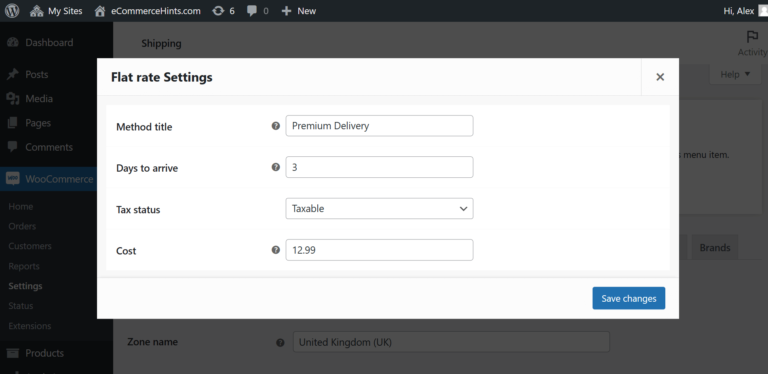Open the Hi, Alex account menu
This screenshot has height=374, width=768.
(x=745, y=11)
